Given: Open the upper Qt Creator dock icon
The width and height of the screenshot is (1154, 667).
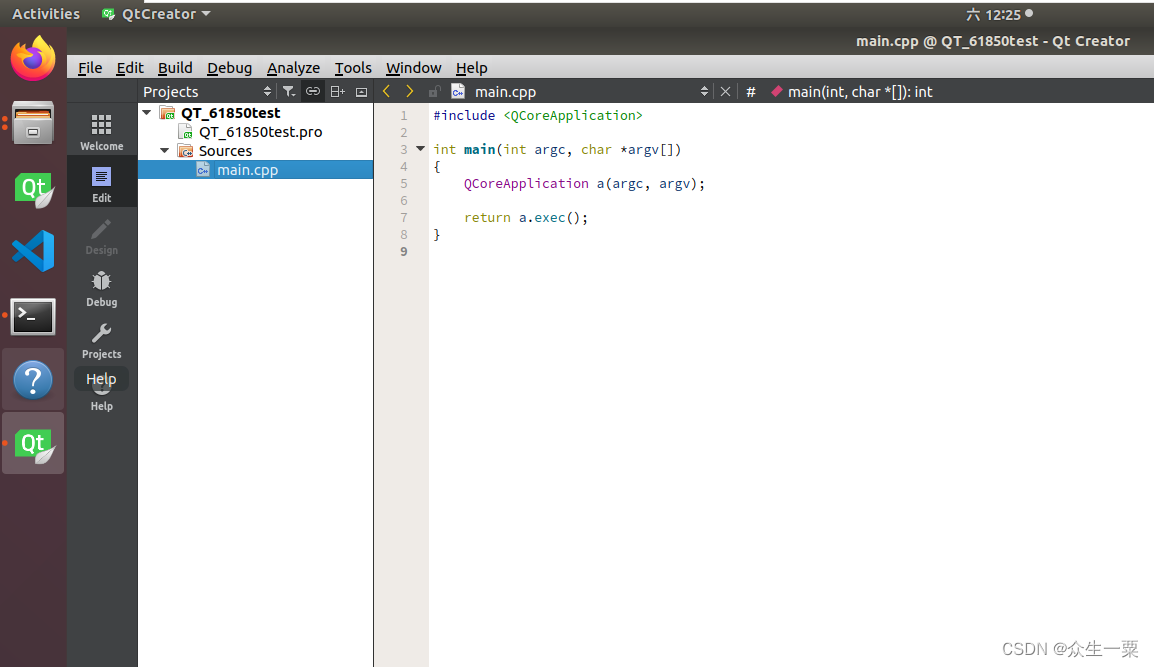Looking at the screenshot, I should pyautogui.click(x=33, y=190).
